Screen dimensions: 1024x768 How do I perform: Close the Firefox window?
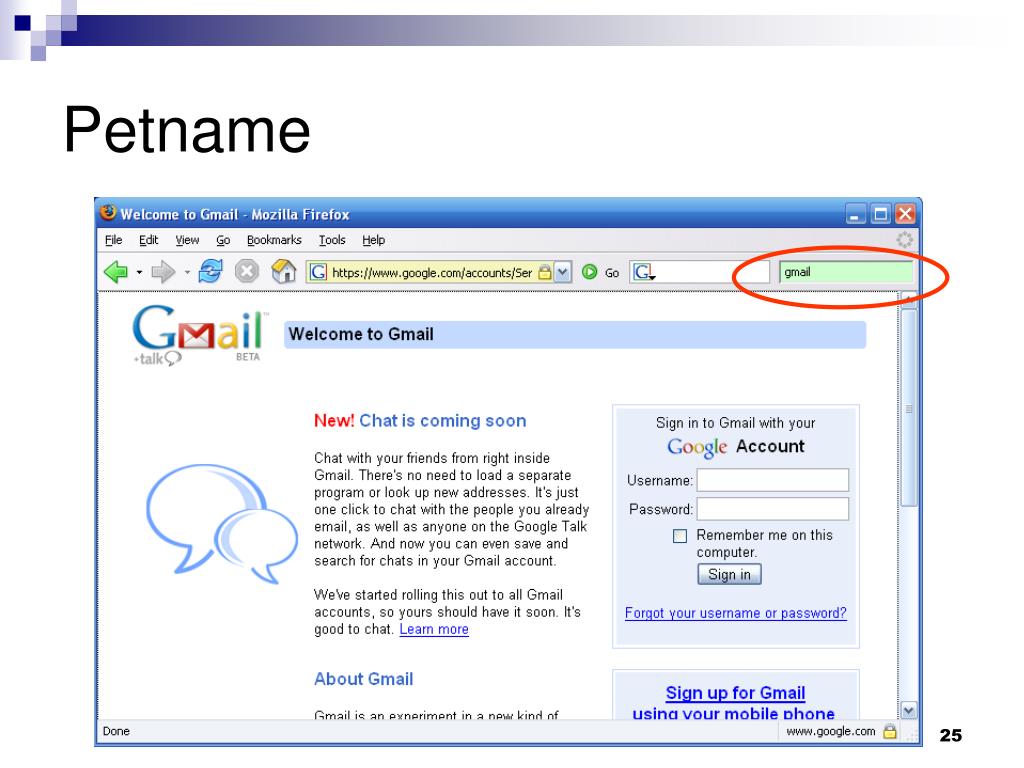click(x=905, y=214)
